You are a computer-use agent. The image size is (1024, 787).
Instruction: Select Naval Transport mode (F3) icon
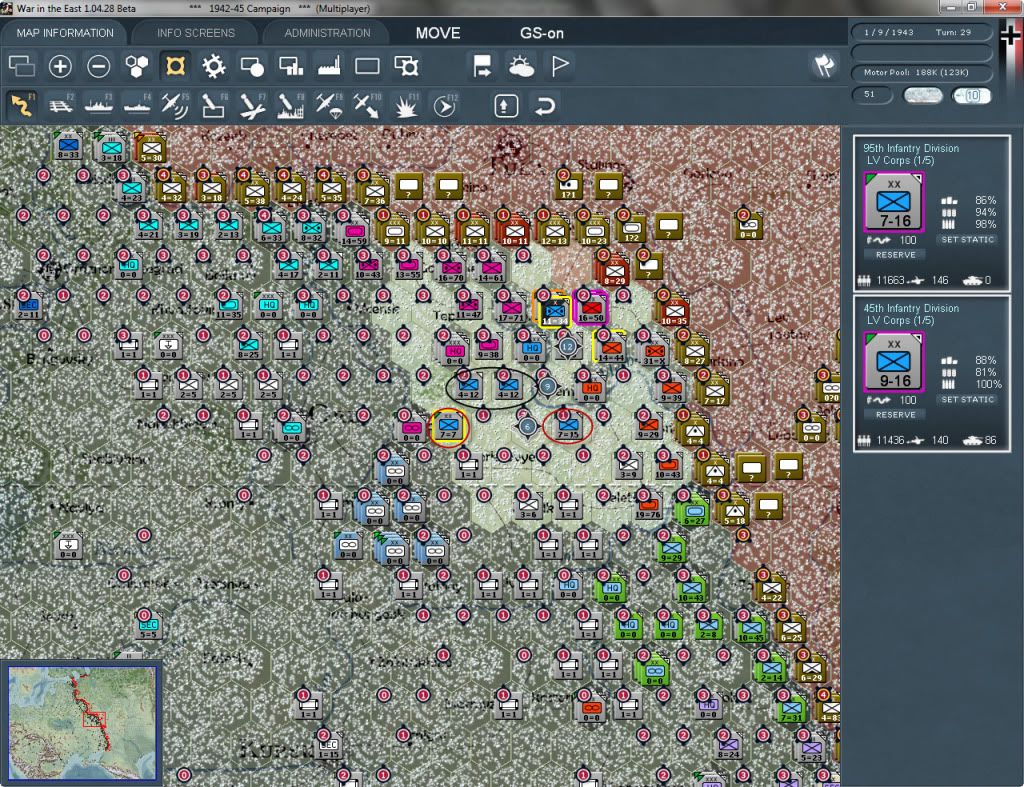pyautogui.click(x=99, y=105)
